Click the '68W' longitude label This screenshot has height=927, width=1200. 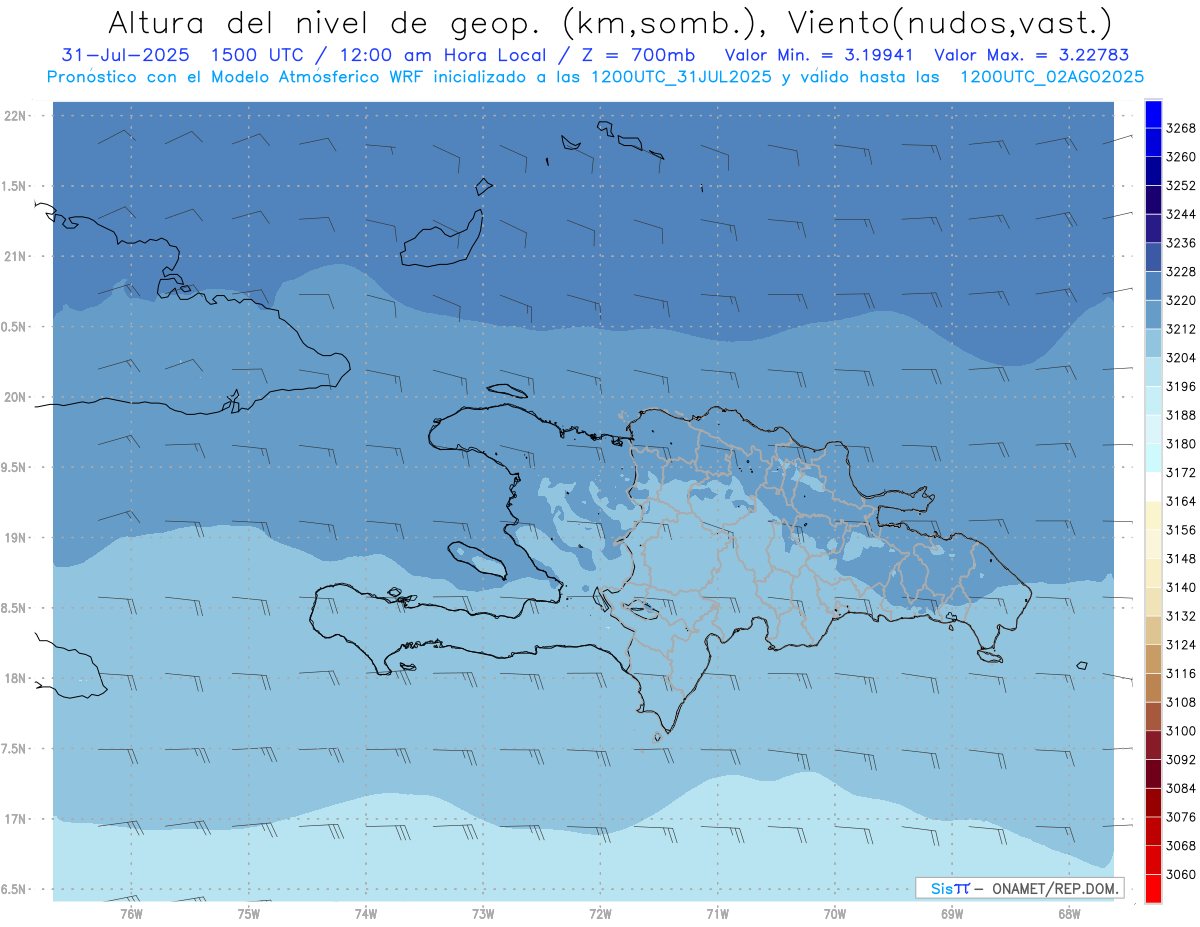[x=1069, y=913]
